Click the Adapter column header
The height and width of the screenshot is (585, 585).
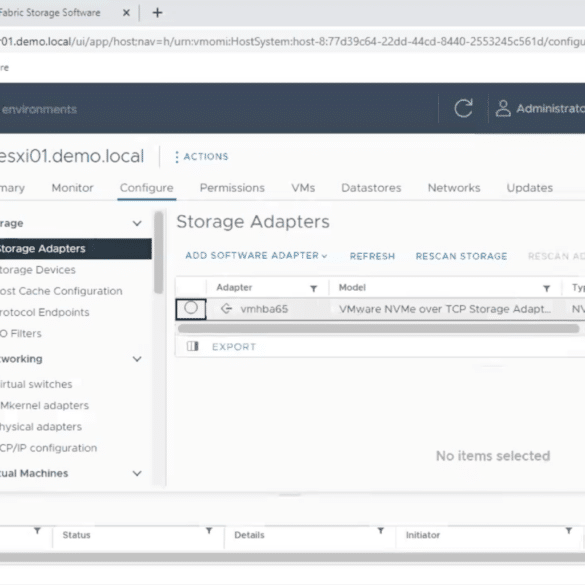(234, 287)
